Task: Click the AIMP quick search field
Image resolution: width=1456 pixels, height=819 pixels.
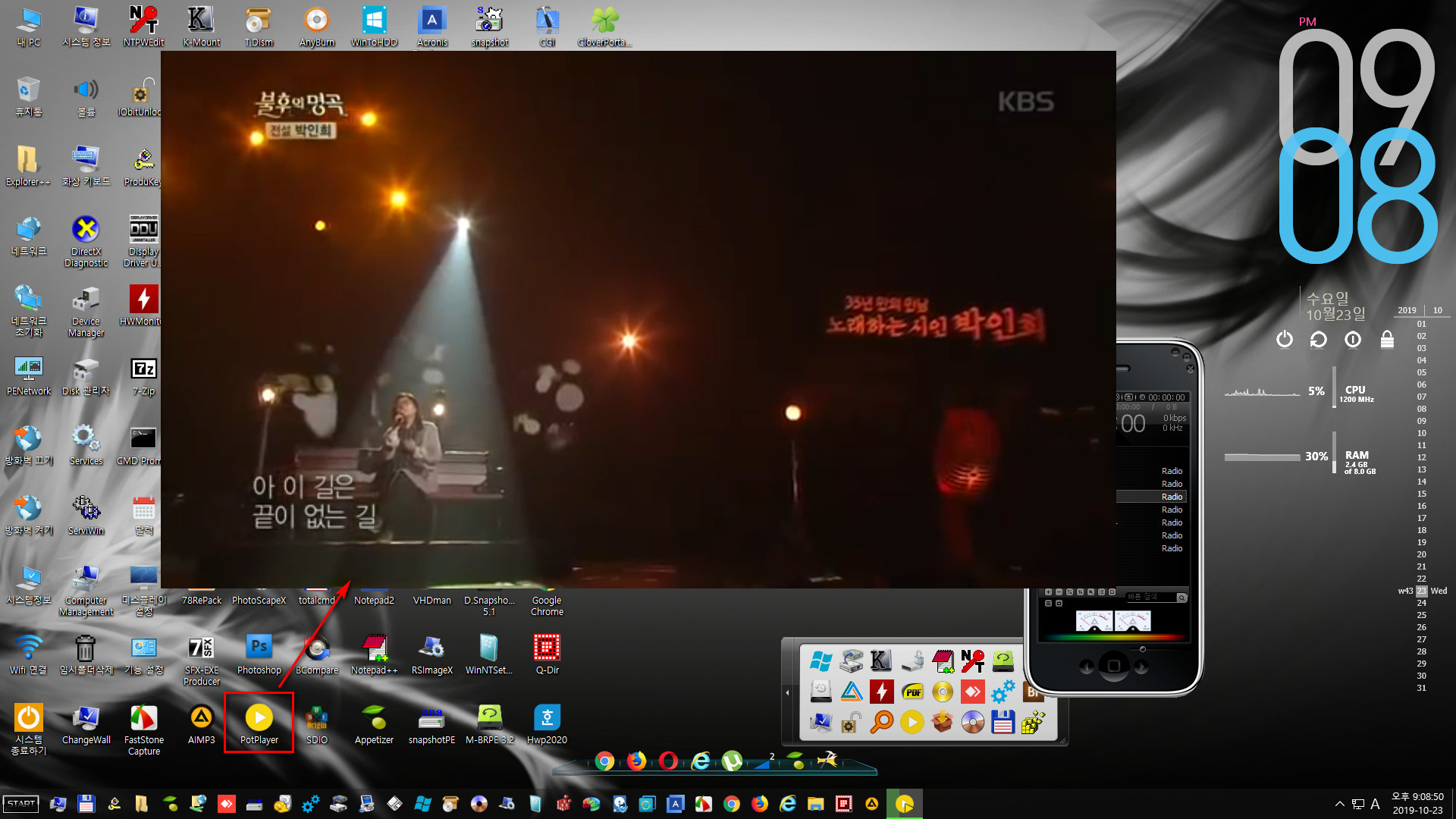Action: point(1151,598)
